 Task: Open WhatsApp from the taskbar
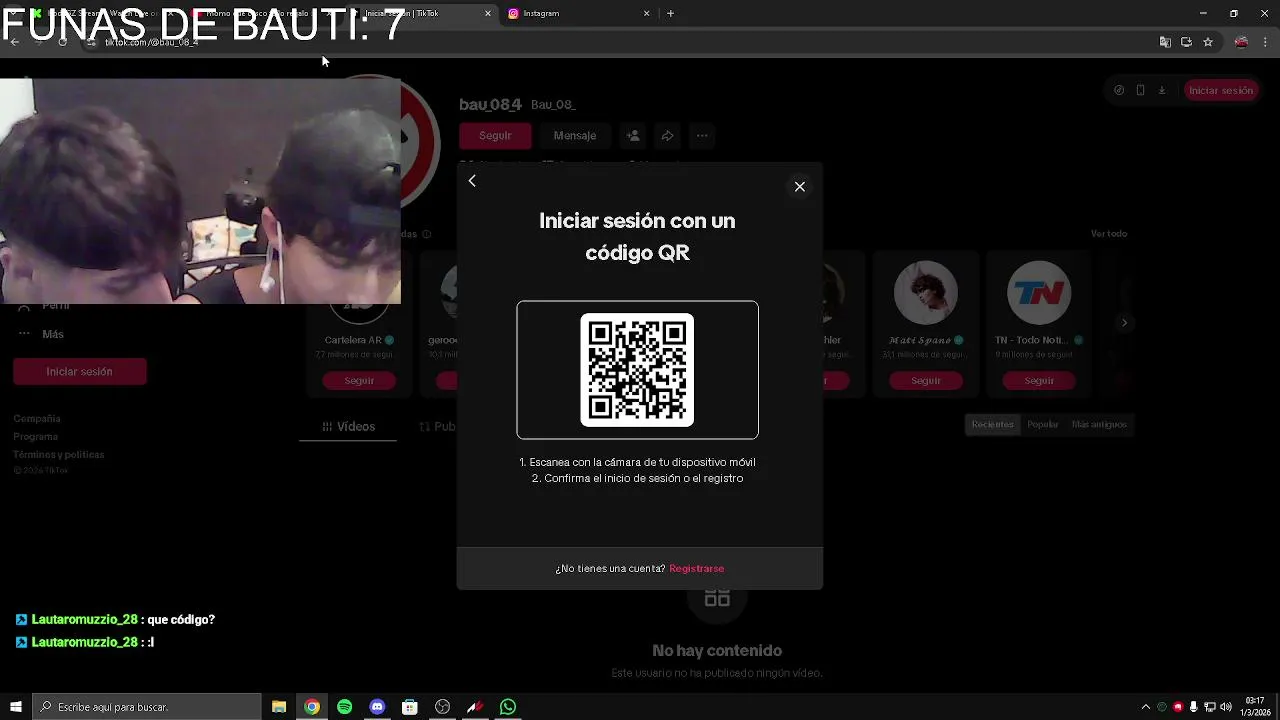(x=508, y=707)
